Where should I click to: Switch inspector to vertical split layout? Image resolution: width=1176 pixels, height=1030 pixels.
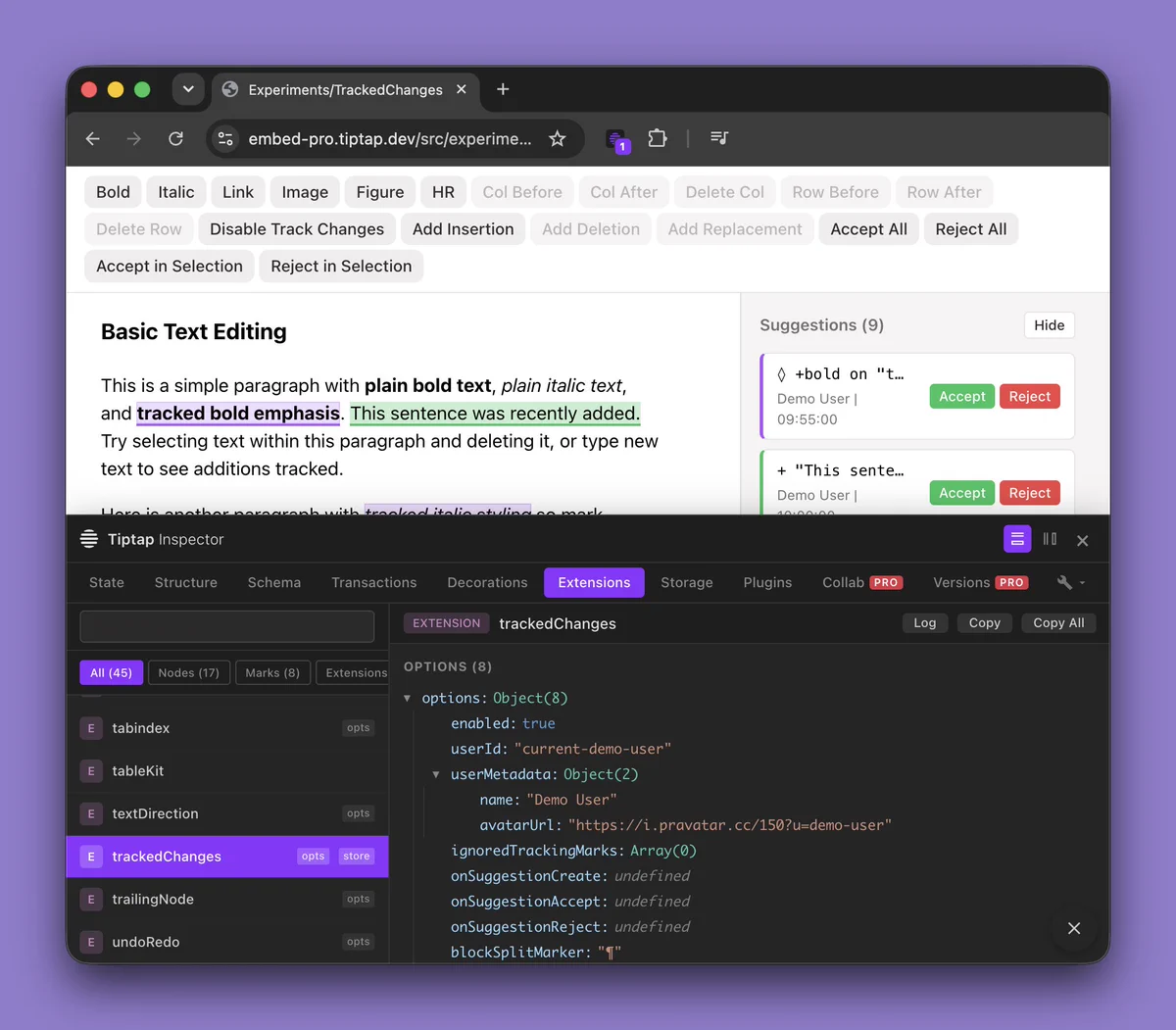coord(1050,539)
